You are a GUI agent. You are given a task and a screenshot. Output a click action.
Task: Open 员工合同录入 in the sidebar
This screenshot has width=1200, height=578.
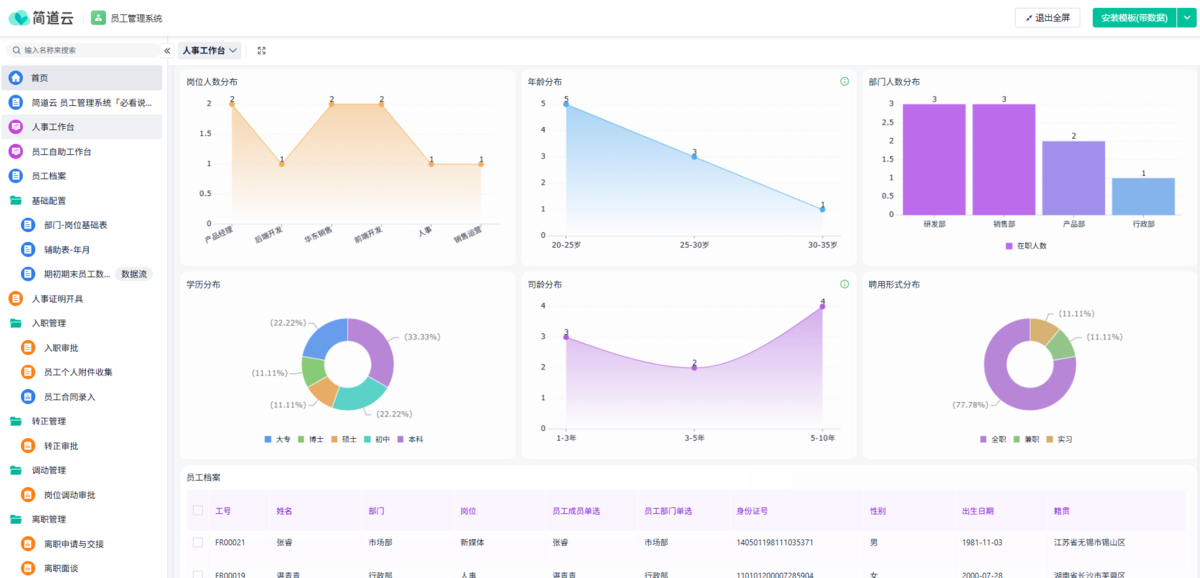click(x=81, y=397)
